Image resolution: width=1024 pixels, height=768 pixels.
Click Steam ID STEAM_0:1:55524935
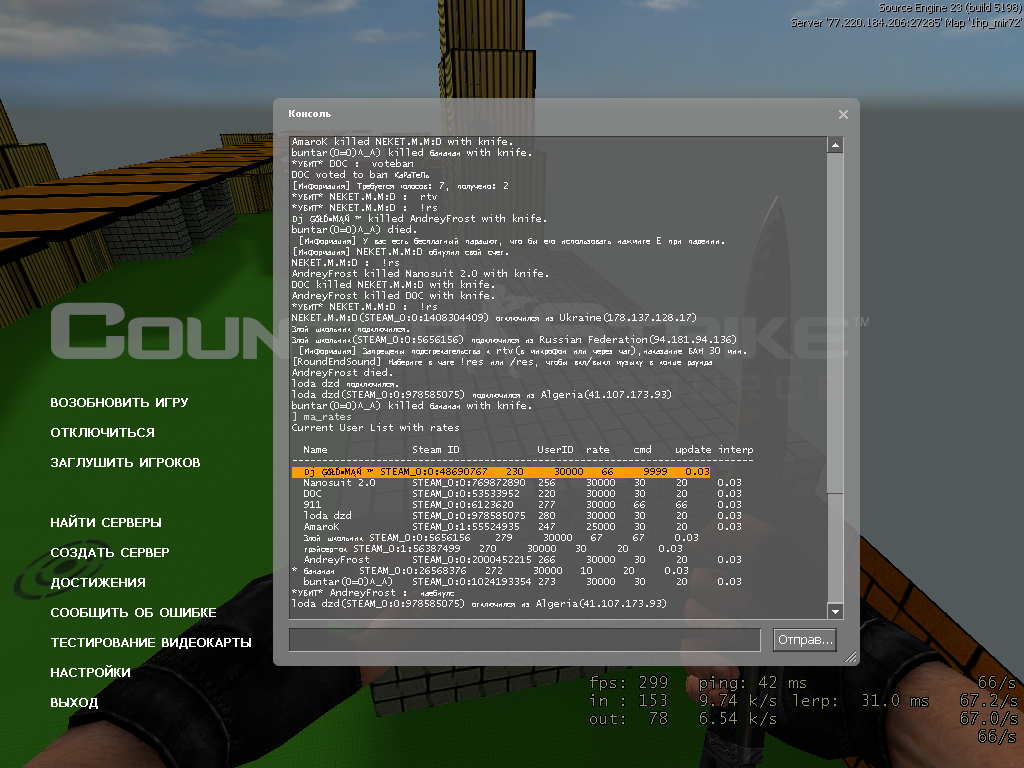point(466,526)
